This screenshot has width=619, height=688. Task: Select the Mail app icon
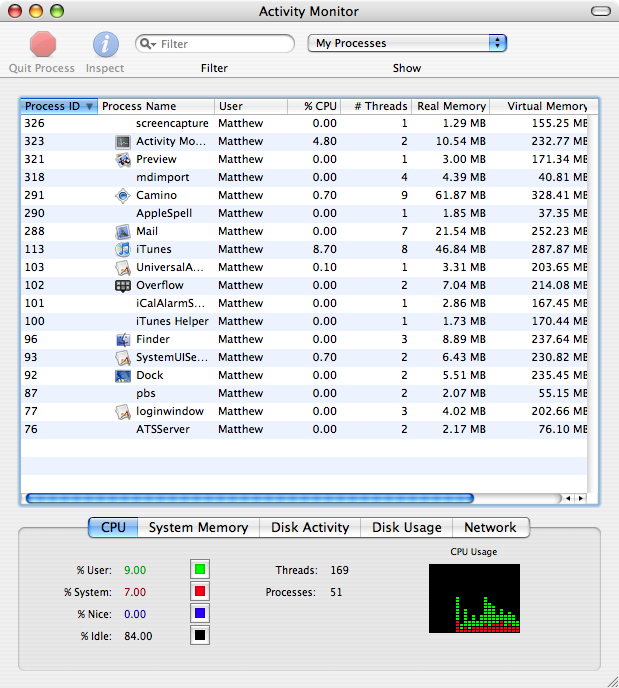click(x=123, y=232)
